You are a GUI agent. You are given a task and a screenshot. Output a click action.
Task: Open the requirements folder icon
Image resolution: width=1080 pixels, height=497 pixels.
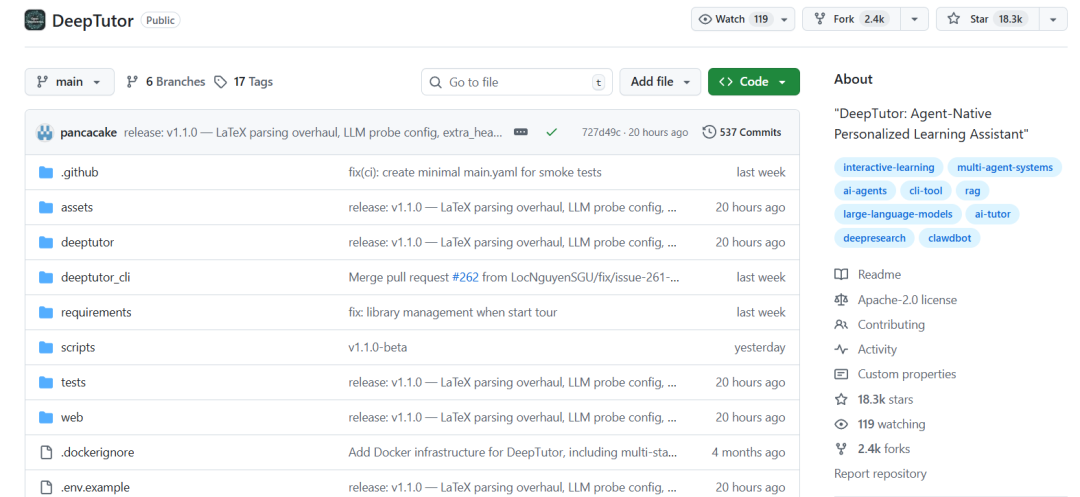[46, 313]
